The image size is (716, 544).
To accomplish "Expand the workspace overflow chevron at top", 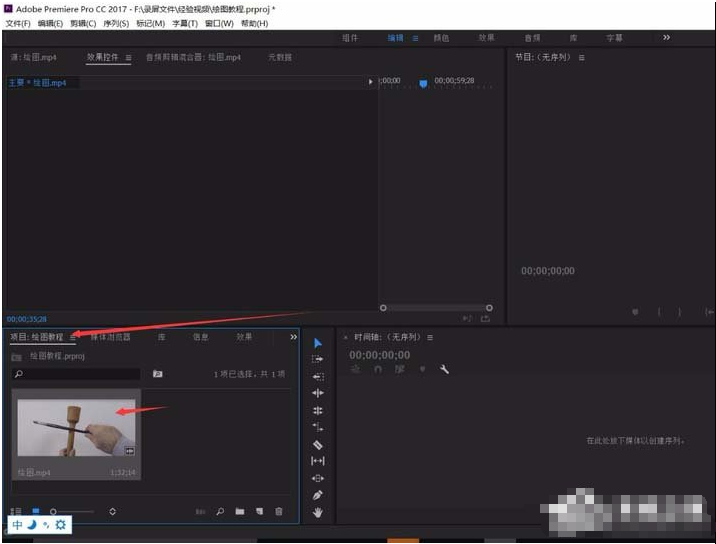I will click(666, 38).
